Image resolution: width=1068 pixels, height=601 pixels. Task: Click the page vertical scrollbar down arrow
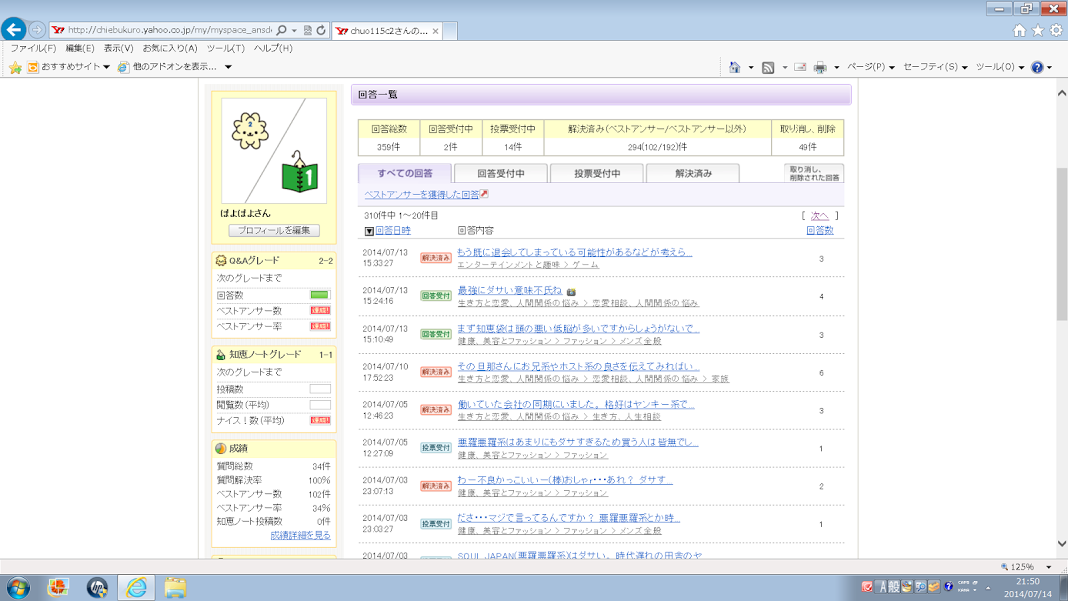click(x=1061, y=545)
